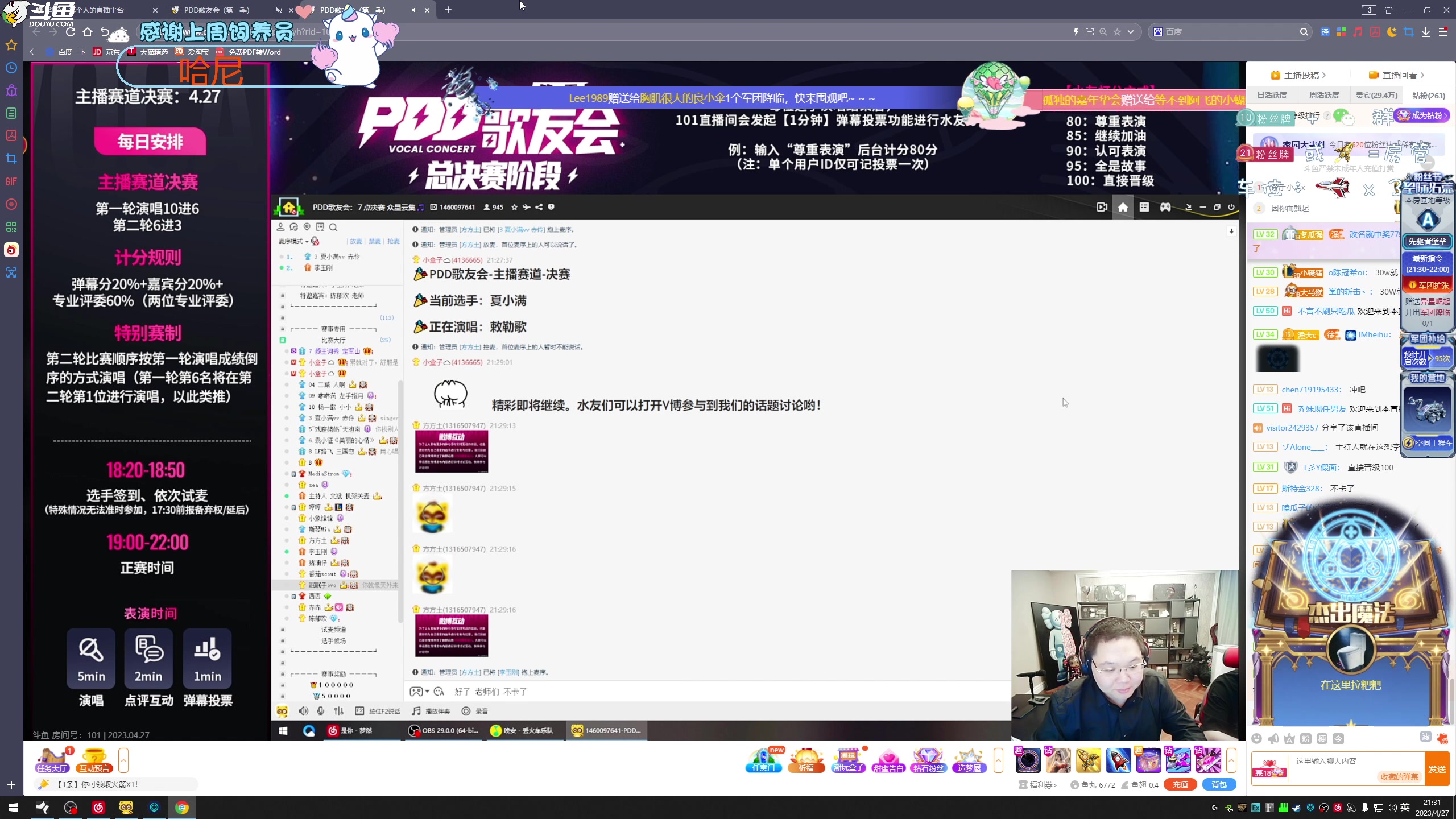Screen dimensions: 1456x819
Task: Click the speed mode lightning icon
Action: pos(1076,32)
